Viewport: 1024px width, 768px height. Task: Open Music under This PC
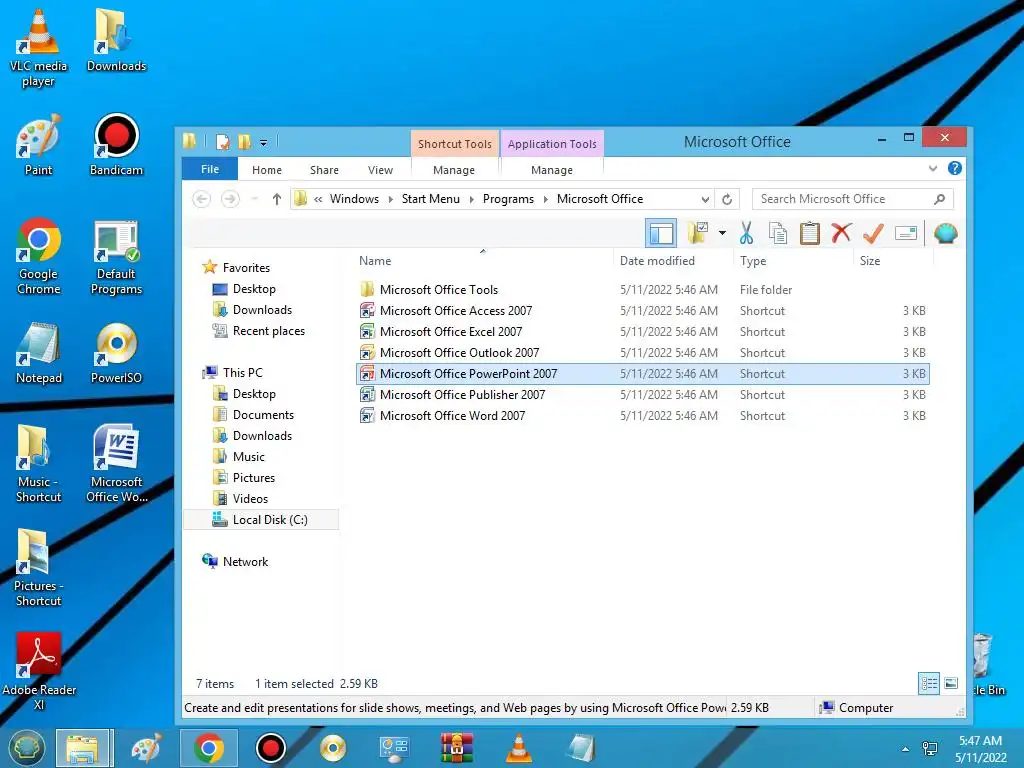[x=248, y=456]
